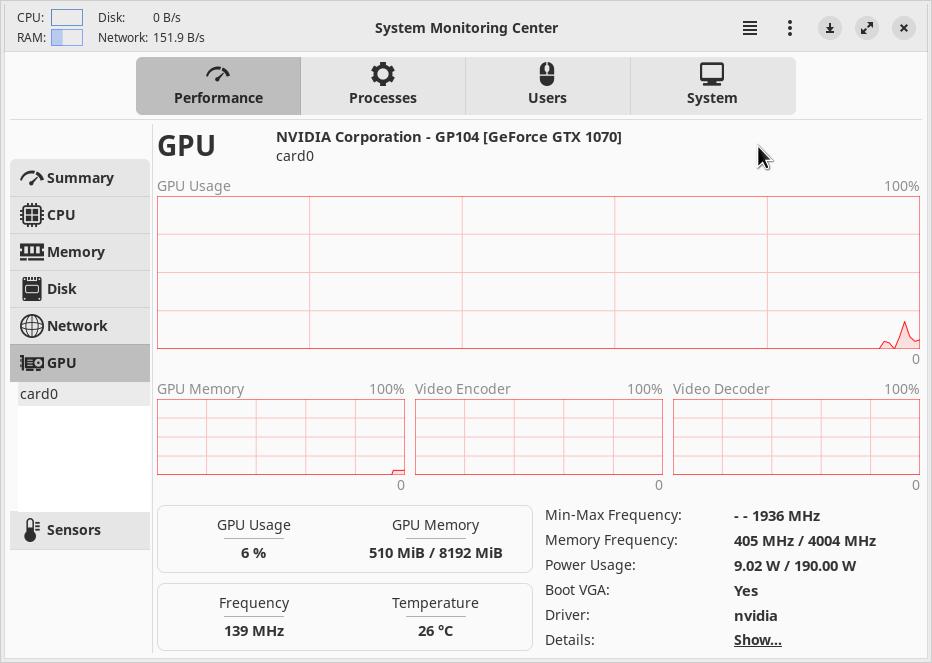Click the GPU Usage graph area
Viewport: 932px width, 663px height.
[x=538, y=272]
